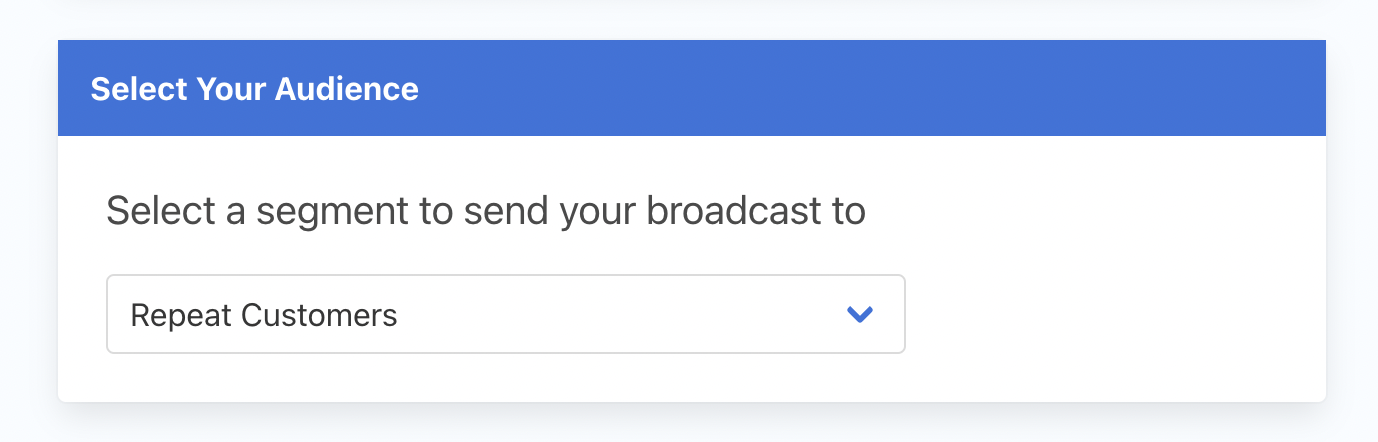This screenshot has width=1378, height=442.
Task: Click the word 'Customers' inside the dropdown
Action: tap(320, 316)
